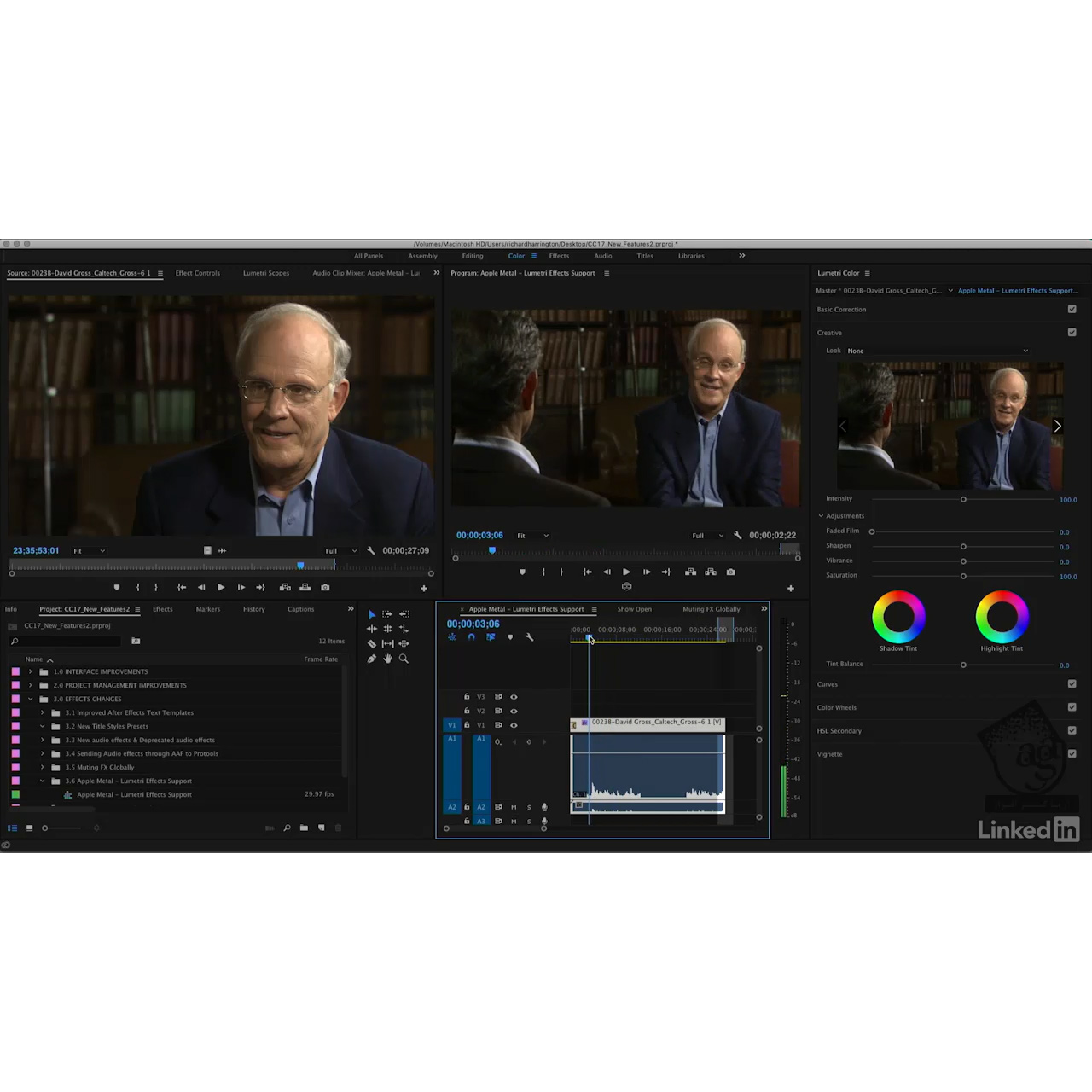Toggle V3 track output eye

(x=514, y=697)
